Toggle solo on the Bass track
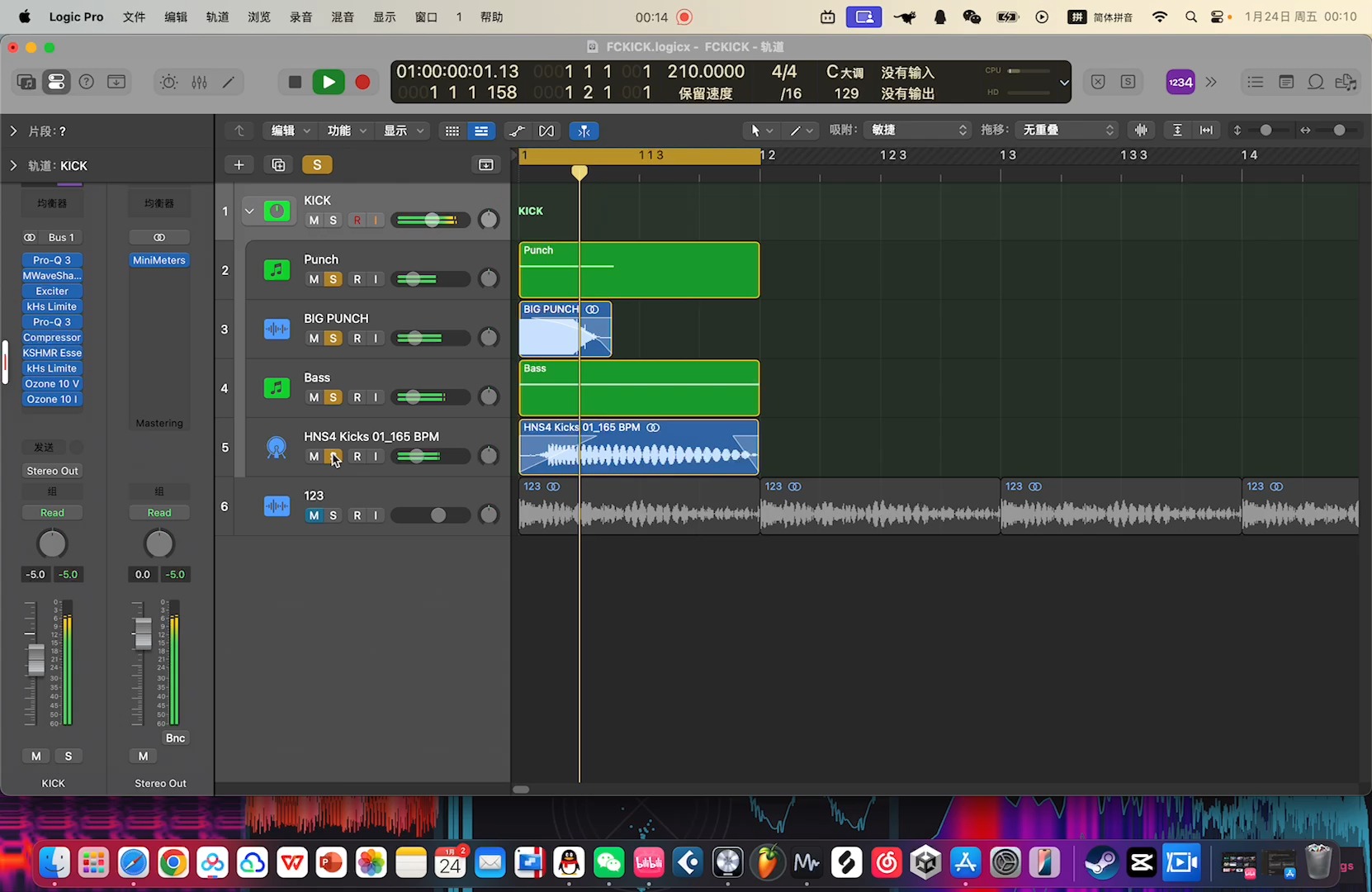The width and height of the screenshot is (1372, 892). [334, 397]
